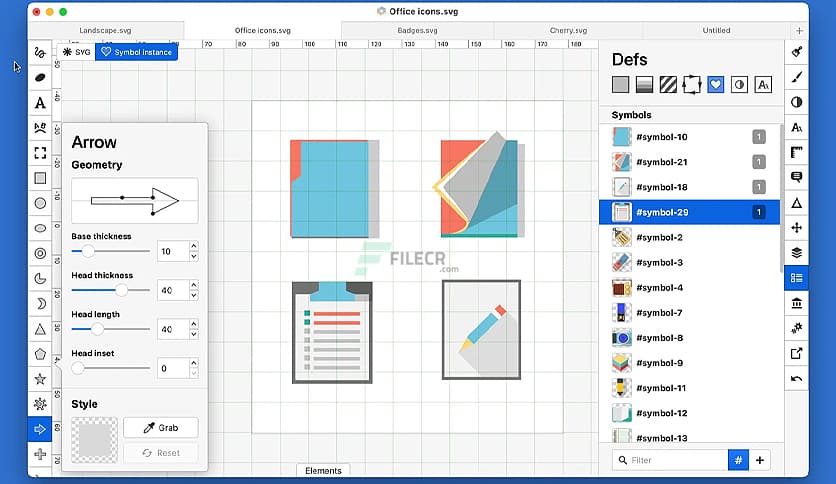Open the gears settings panel

[x=797, y=328]
